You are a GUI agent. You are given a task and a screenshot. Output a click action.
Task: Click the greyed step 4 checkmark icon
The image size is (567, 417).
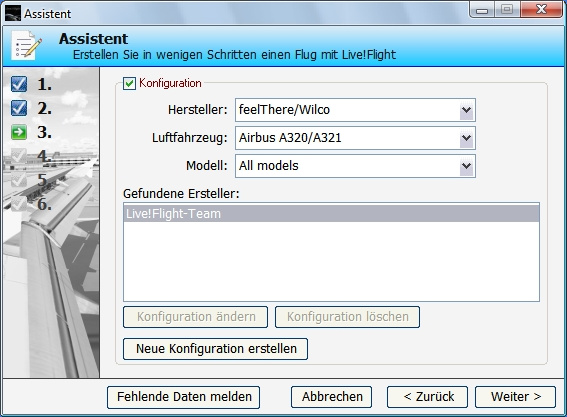tap(19, 156)
